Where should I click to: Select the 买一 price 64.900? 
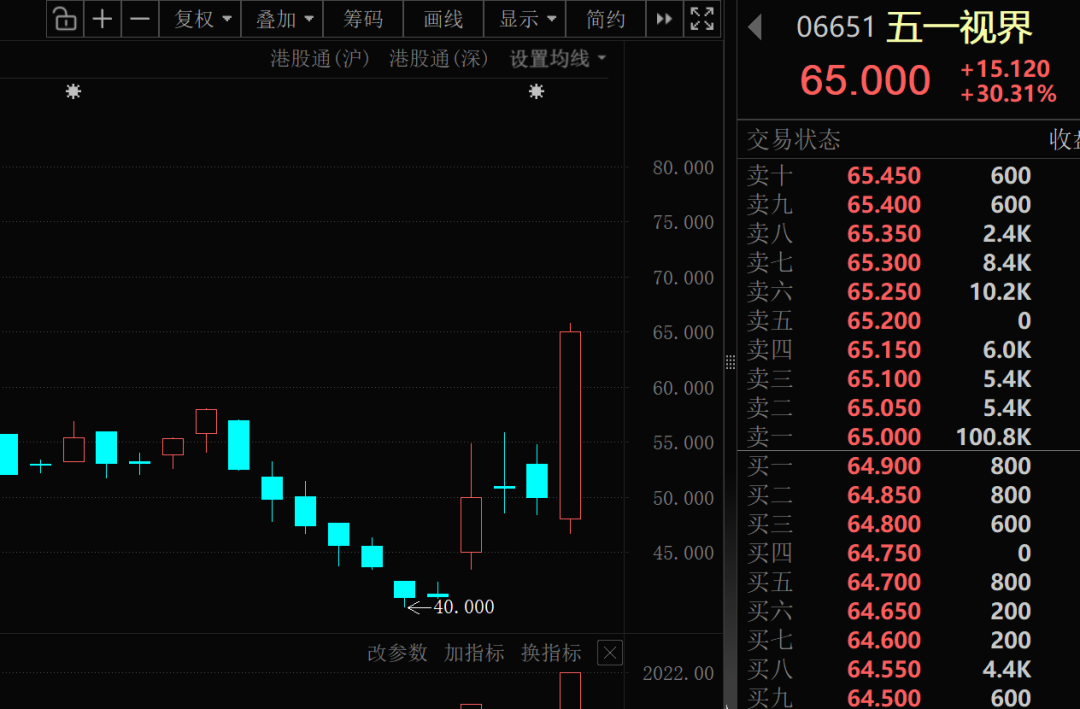[x=884, y=466]
